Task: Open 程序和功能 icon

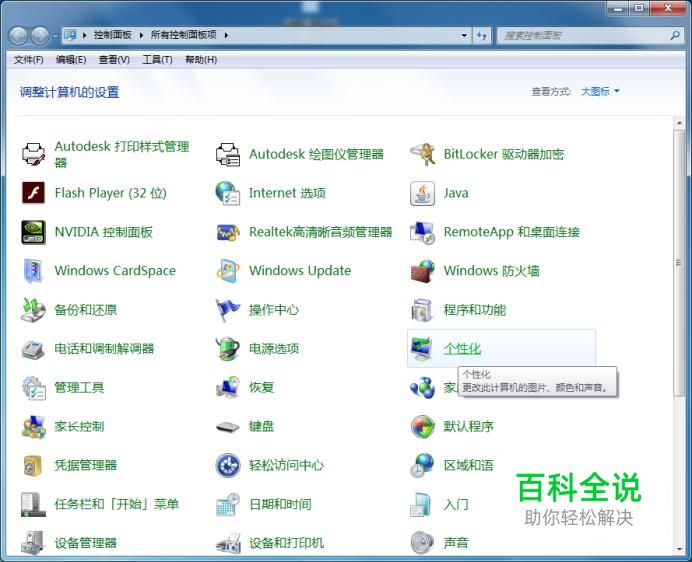Action: pyautogui.click(x=422, y=309)
